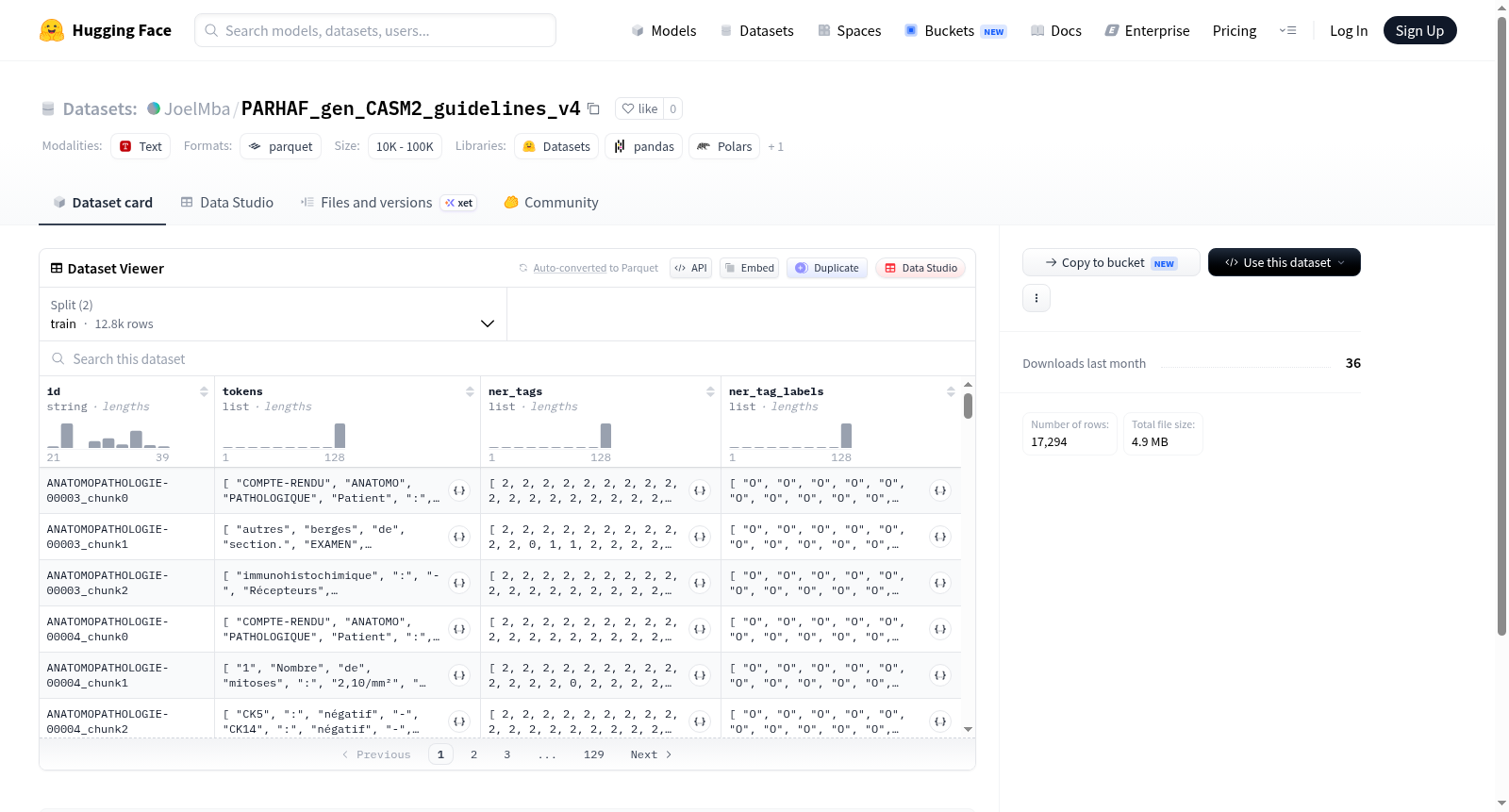Open the train split dropdown

tap(273, 314)
